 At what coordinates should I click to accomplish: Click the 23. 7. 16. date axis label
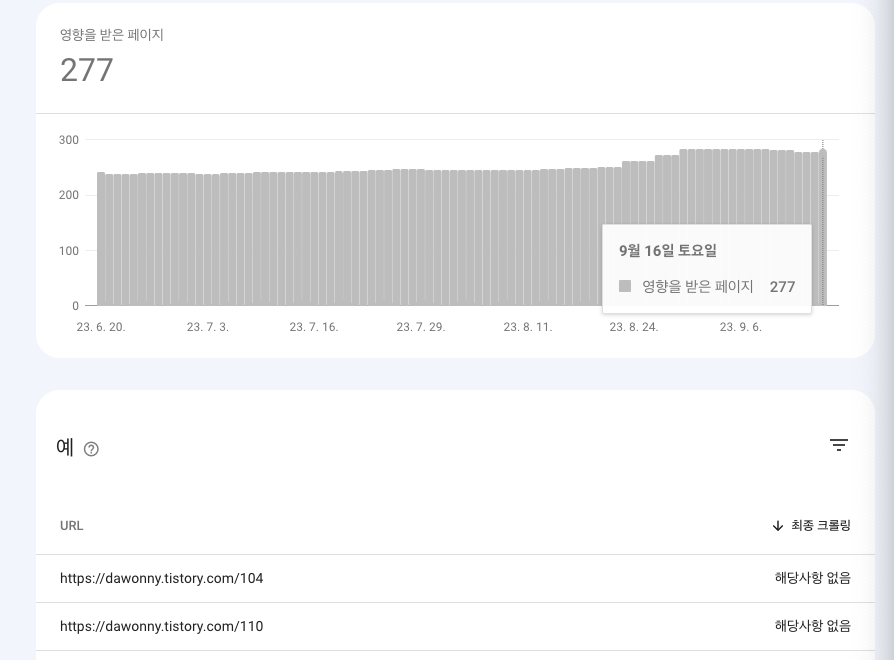(x=314, y=327)
